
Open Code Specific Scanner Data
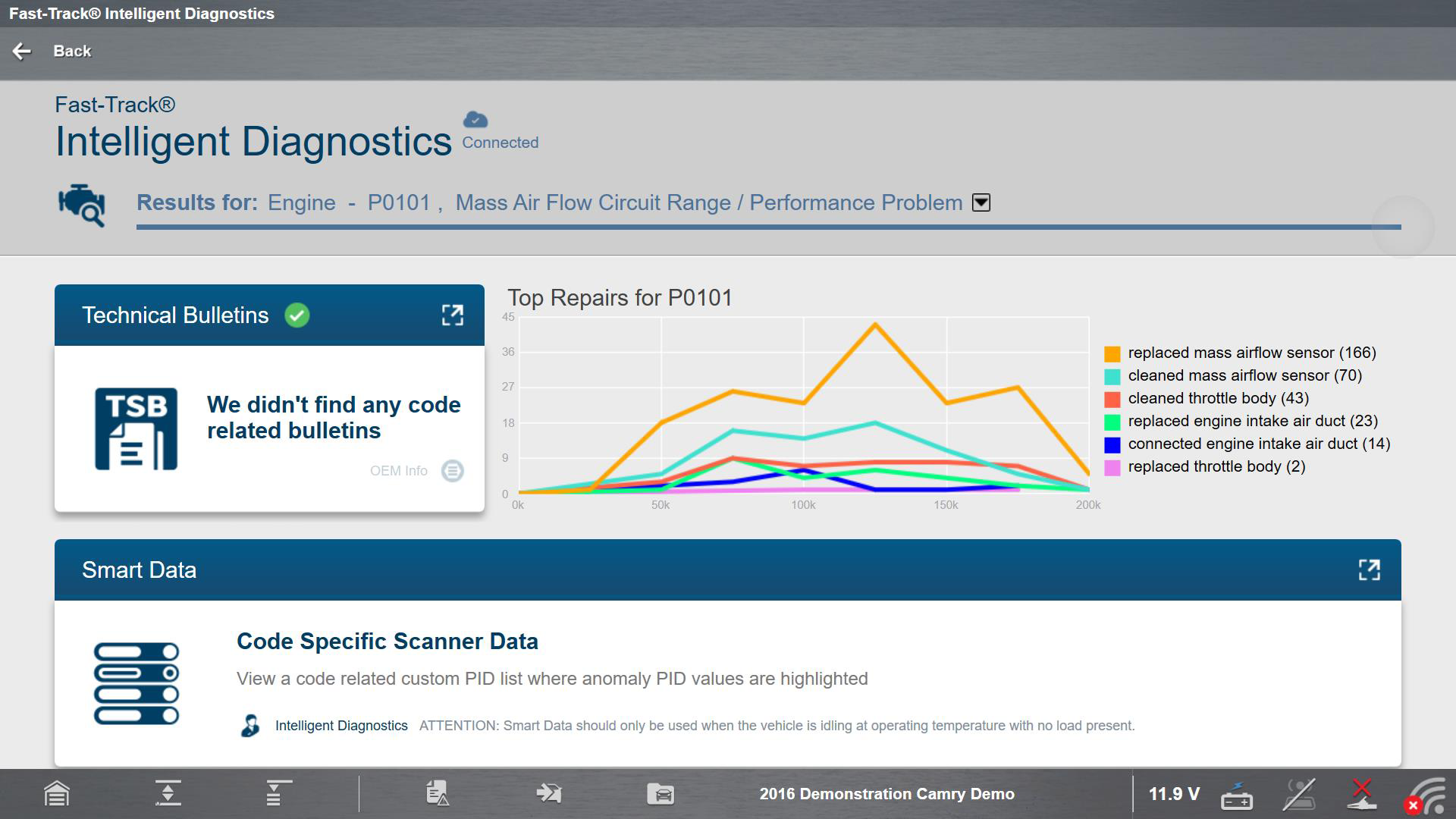(x=388, y=642)
